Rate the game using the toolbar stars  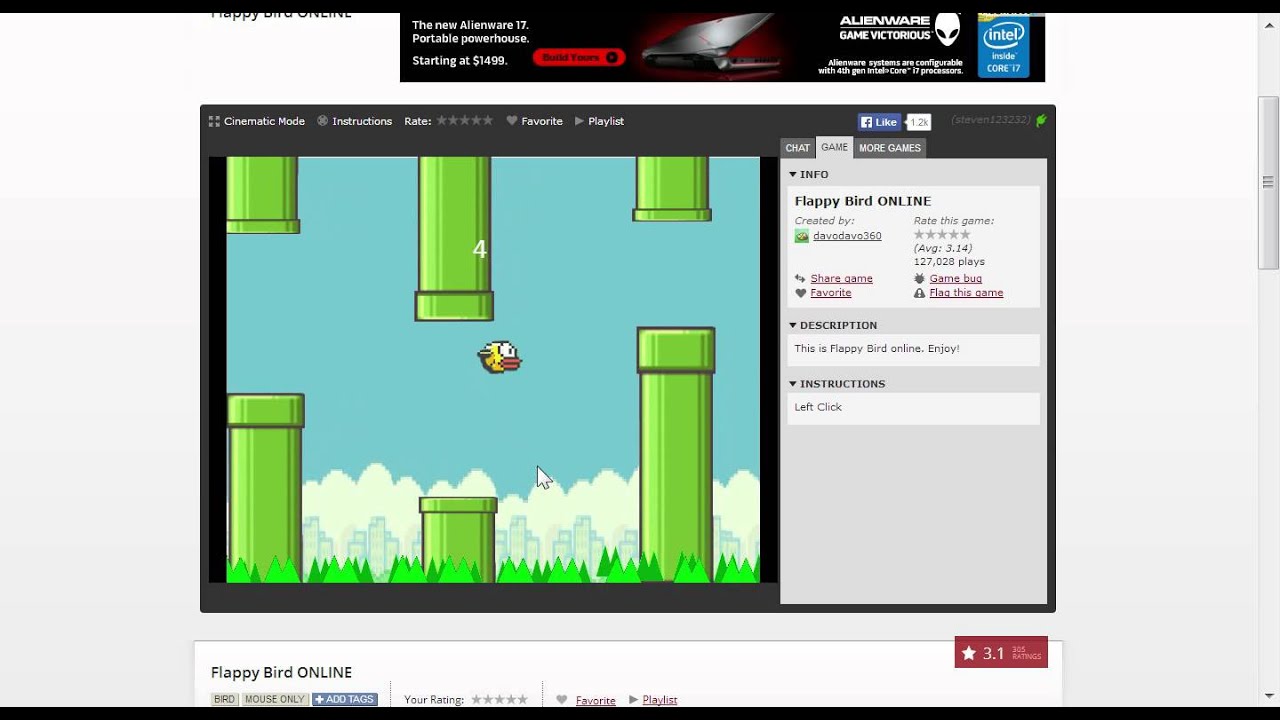(465, 120)
